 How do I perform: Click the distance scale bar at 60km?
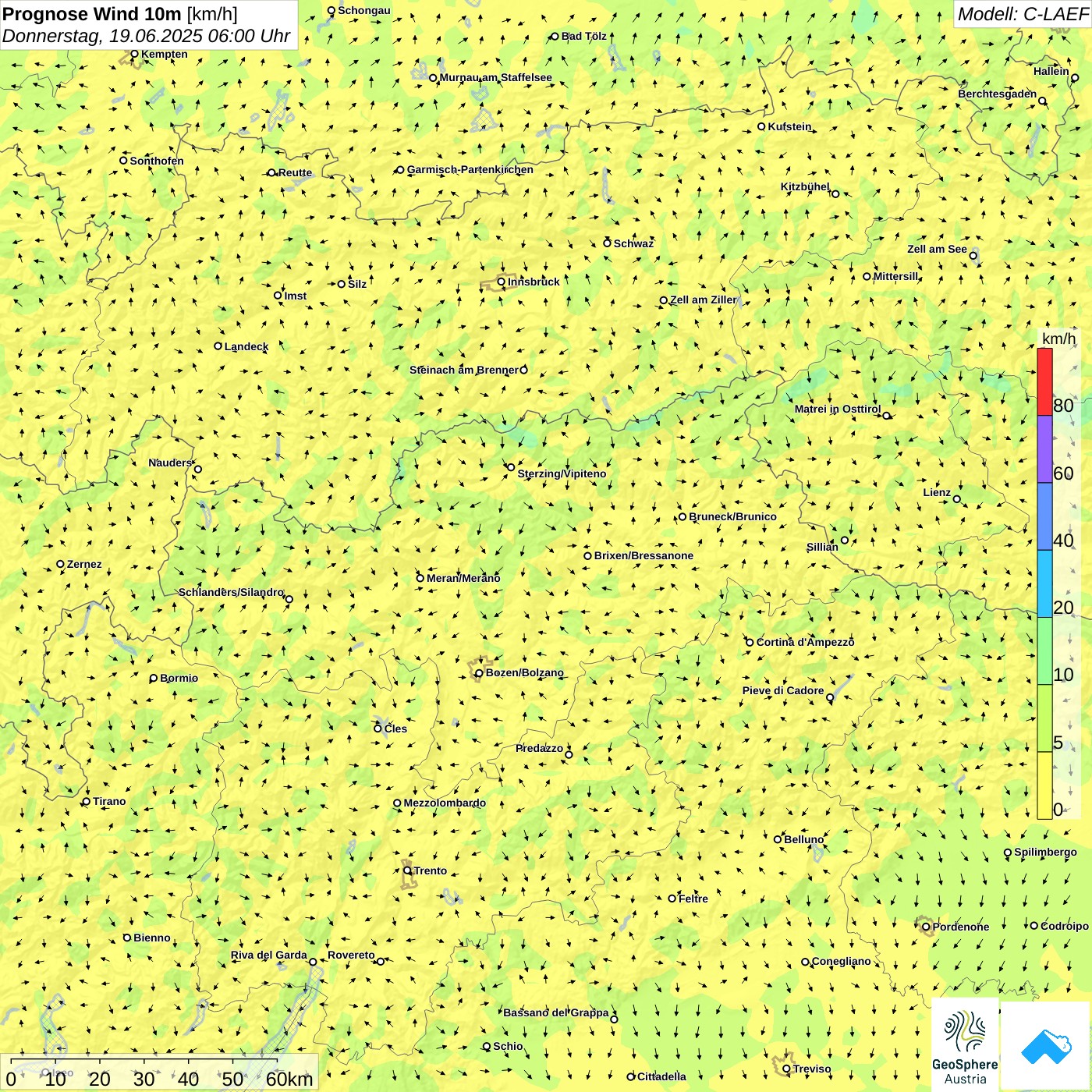click(289, 1079)
